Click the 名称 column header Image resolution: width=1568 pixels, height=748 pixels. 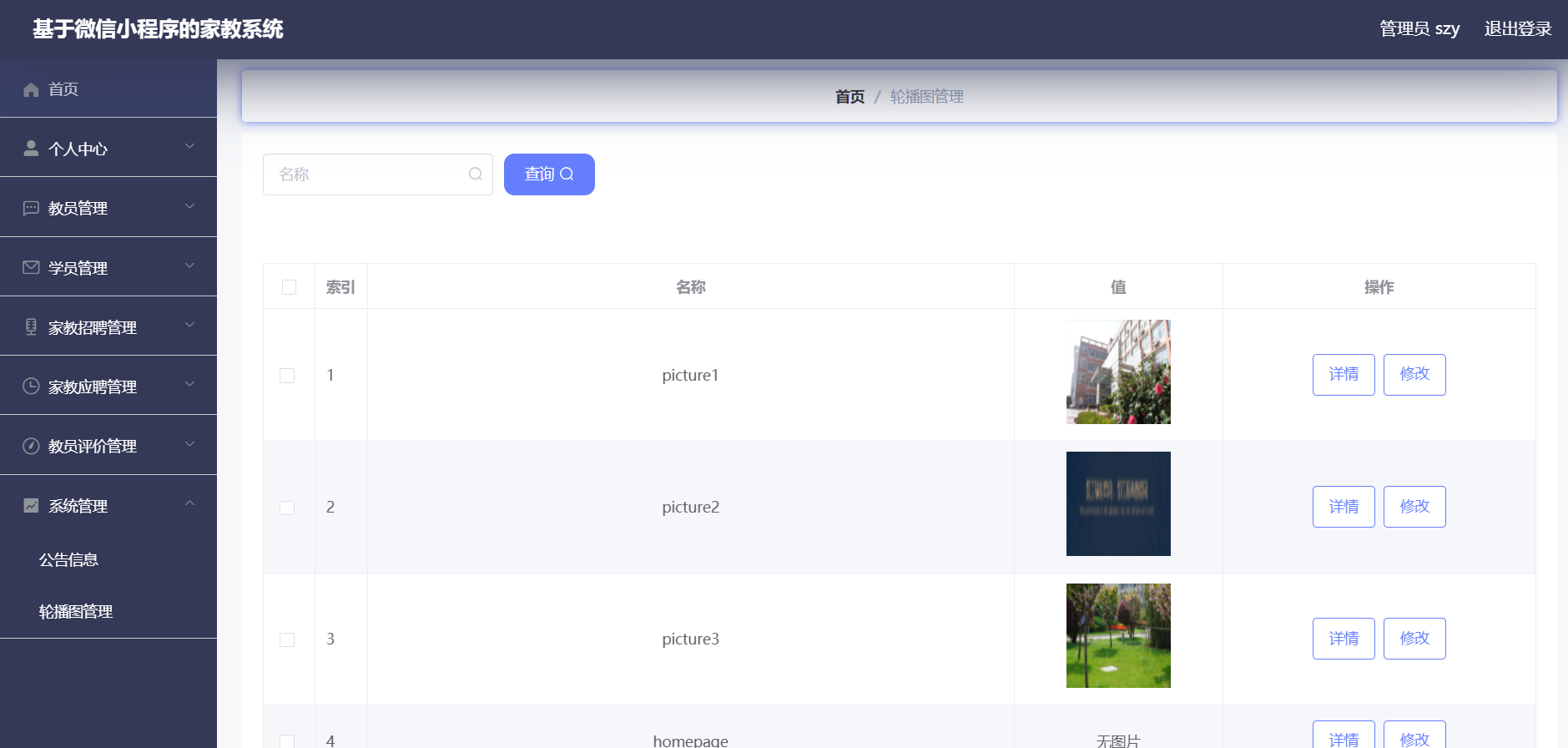pyautogui.click(x=691, y=287)
